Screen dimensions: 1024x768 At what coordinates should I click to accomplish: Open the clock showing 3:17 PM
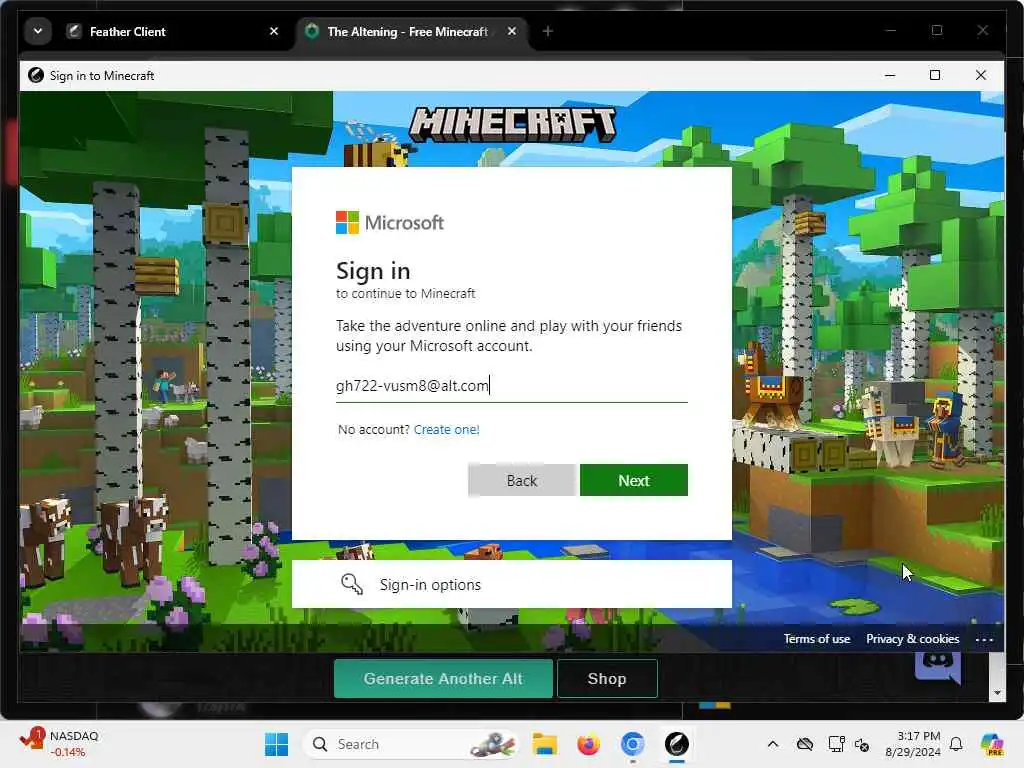(x=912, y=744)
